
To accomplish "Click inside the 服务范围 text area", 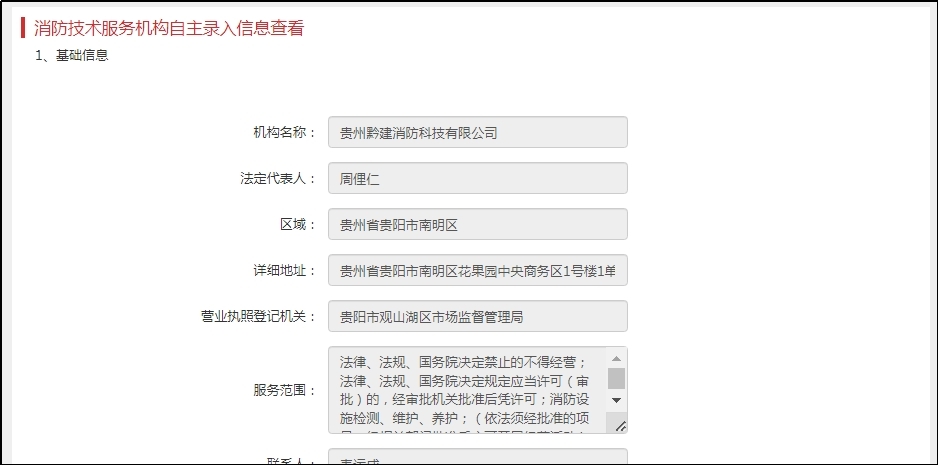I will pyautogui.click(x=467, y=390).
